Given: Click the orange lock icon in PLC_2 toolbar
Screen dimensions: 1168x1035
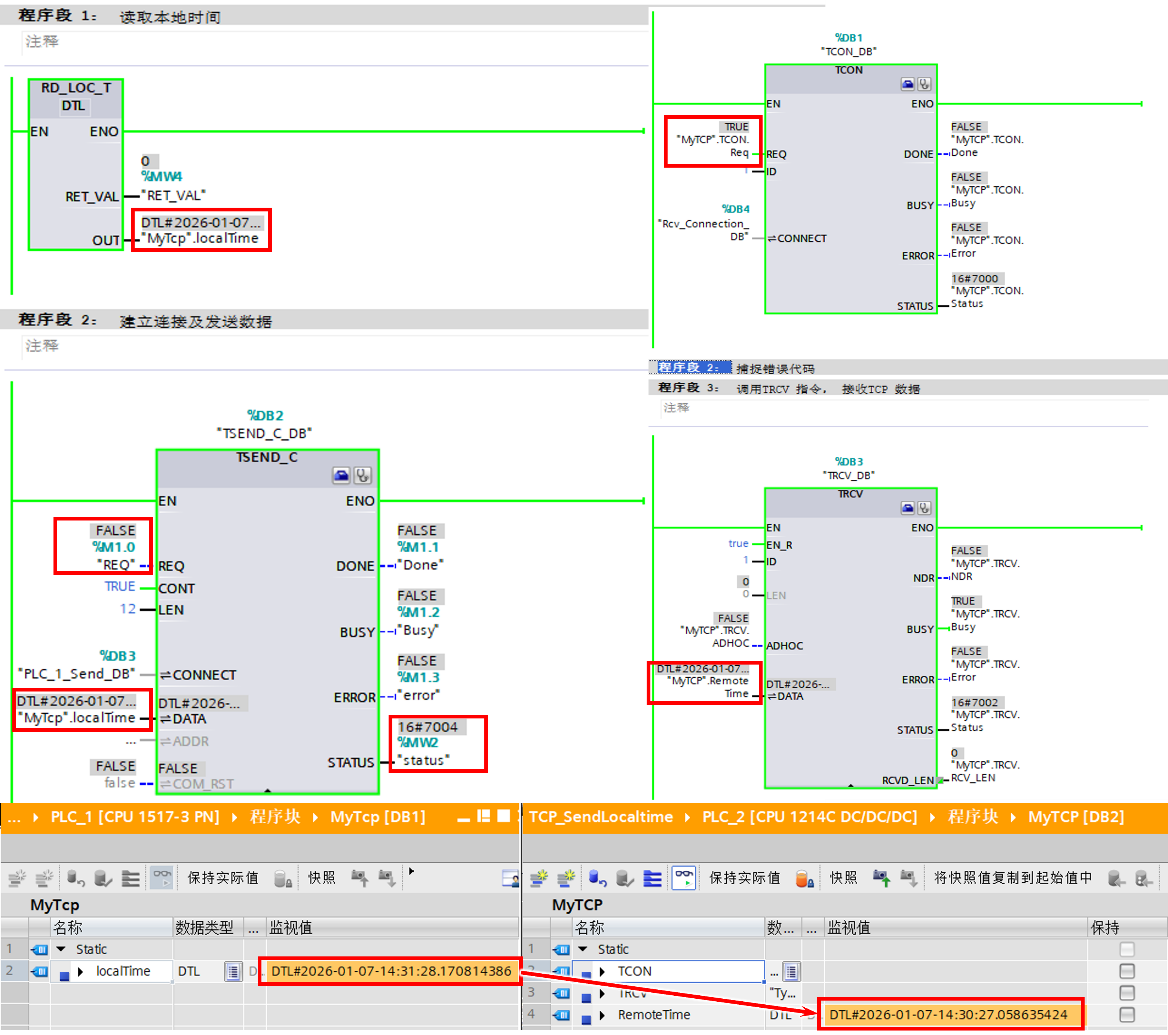Looking at the screenshot, I should pyautogui.click(x=803, y=877).
